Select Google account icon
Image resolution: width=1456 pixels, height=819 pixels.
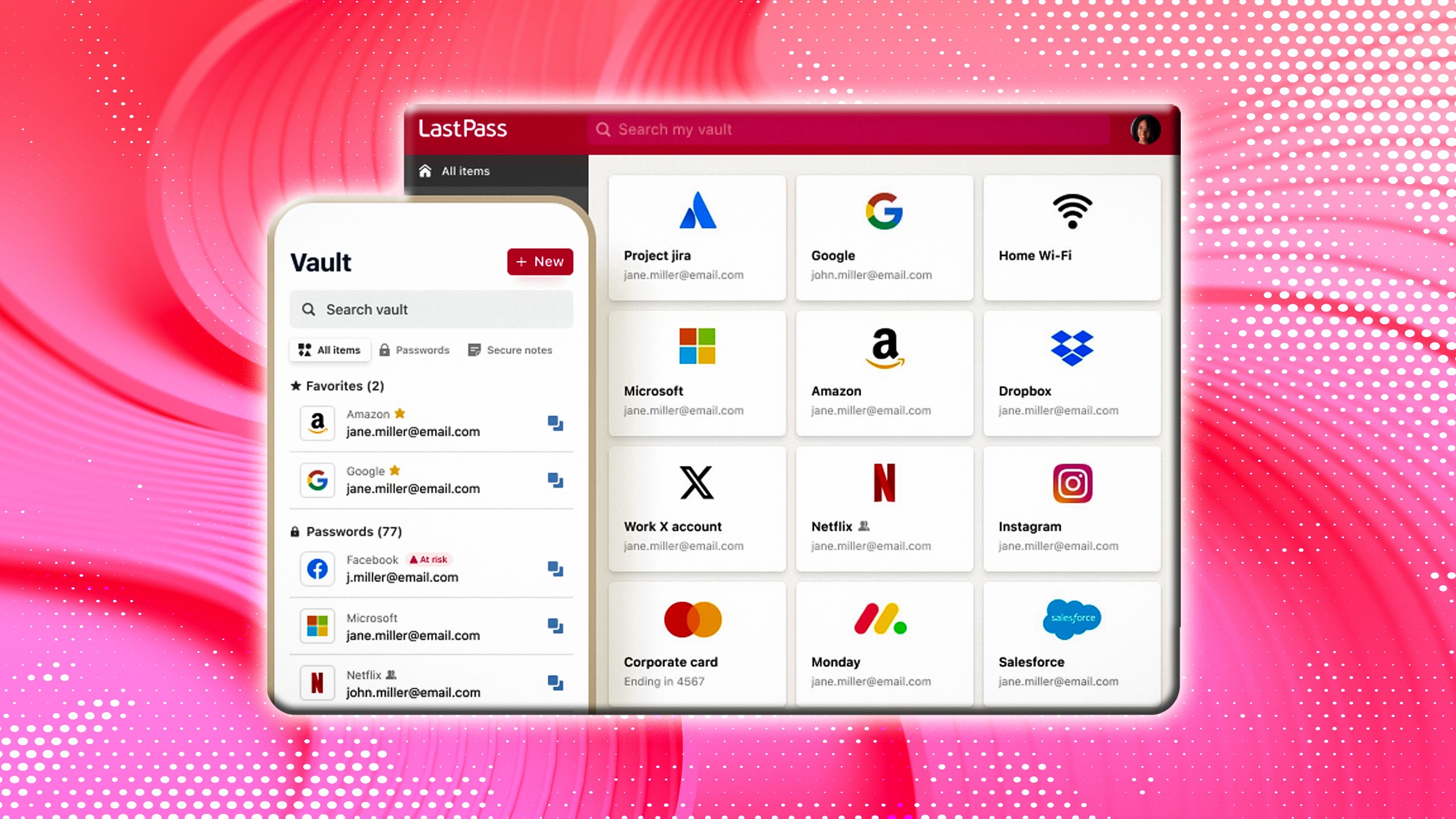[884, 211]
